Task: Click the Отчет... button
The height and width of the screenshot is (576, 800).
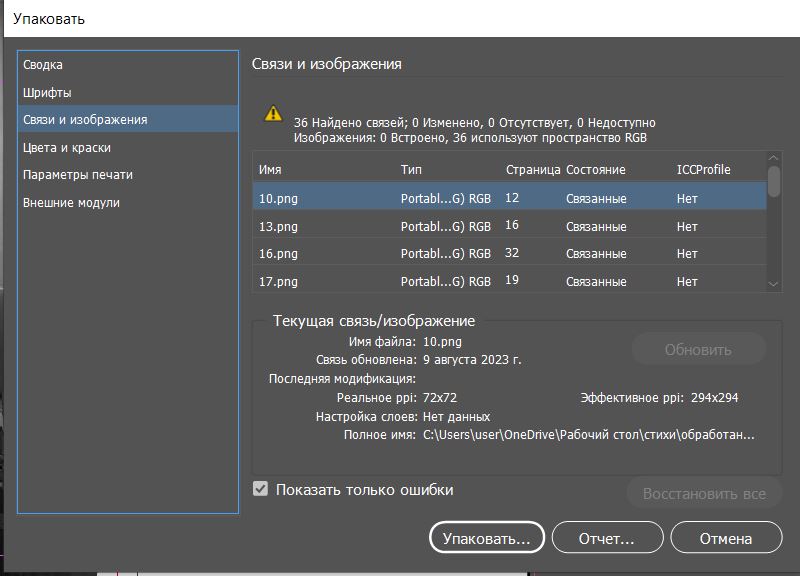Action: pos(607,538)
